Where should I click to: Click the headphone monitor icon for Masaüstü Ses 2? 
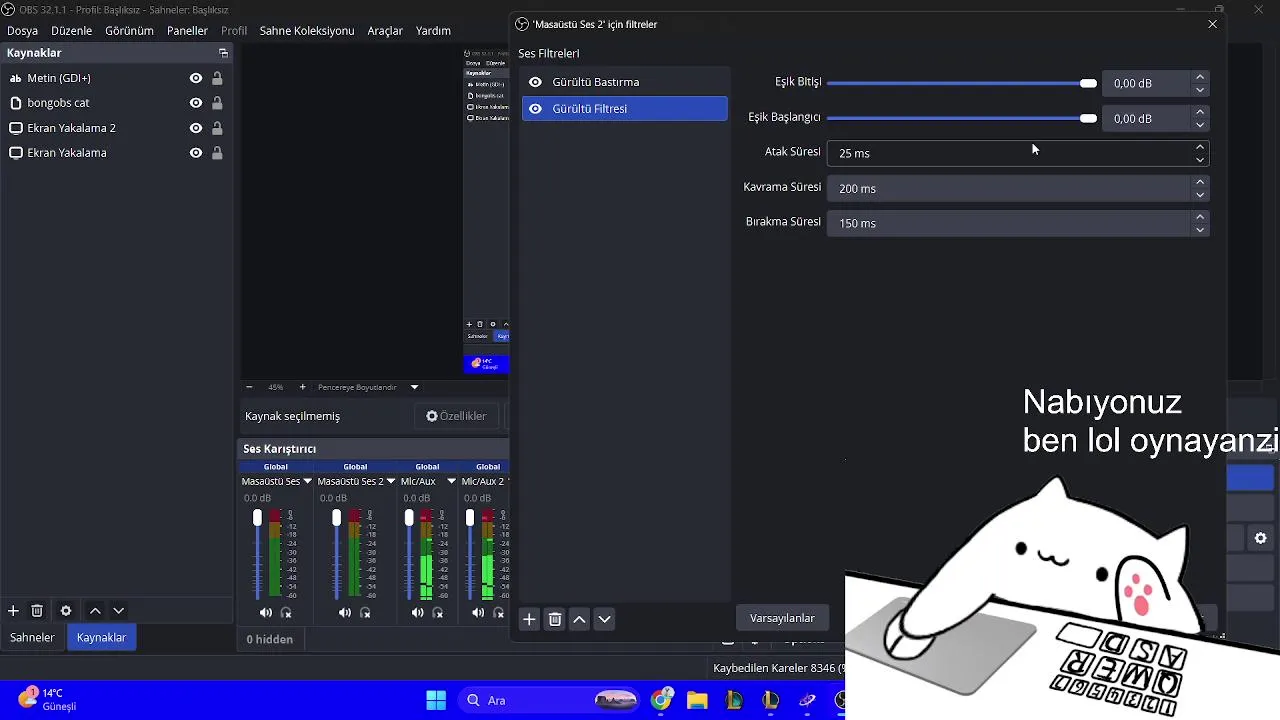[365, 613]
